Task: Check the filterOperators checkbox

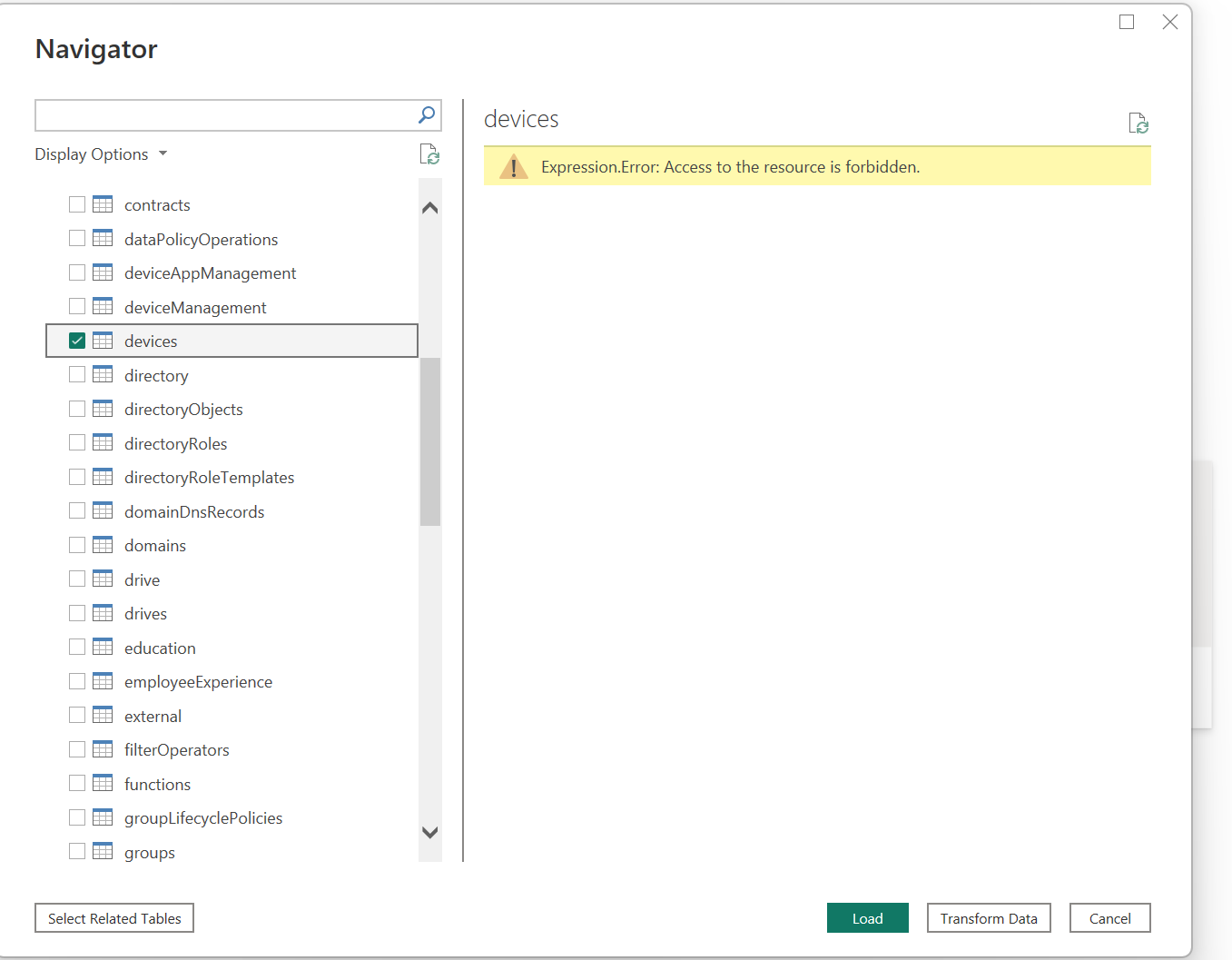Action: point(77,749)
